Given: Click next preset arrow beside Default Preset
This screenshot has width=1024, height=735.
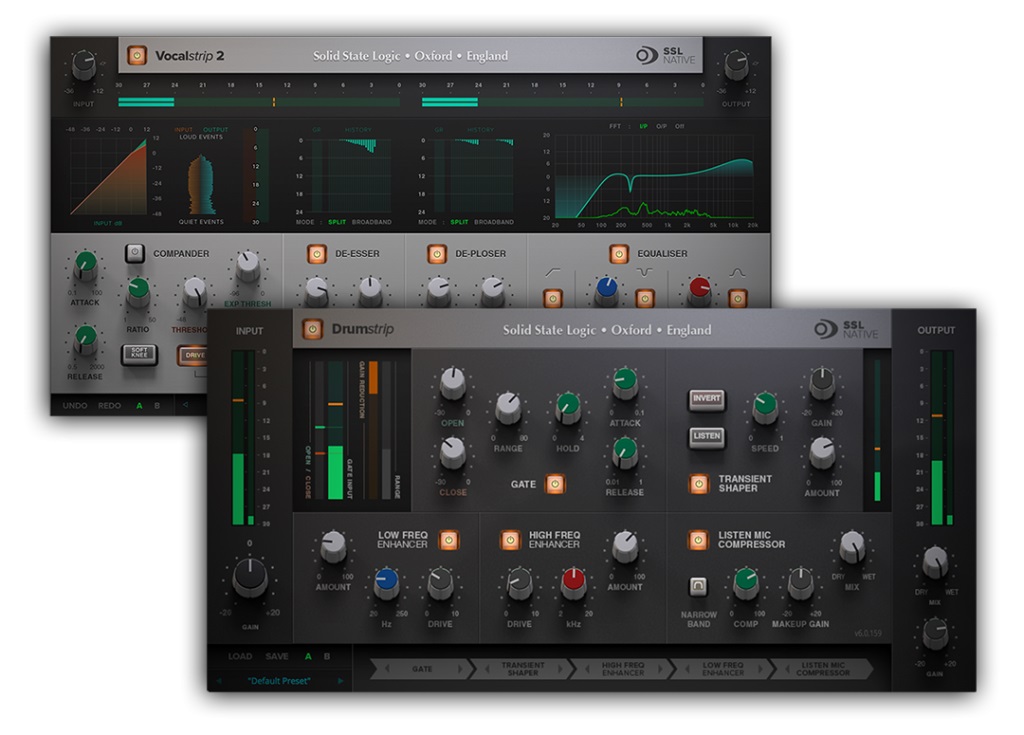Looking at the screenshot, I should click(340, 681).
